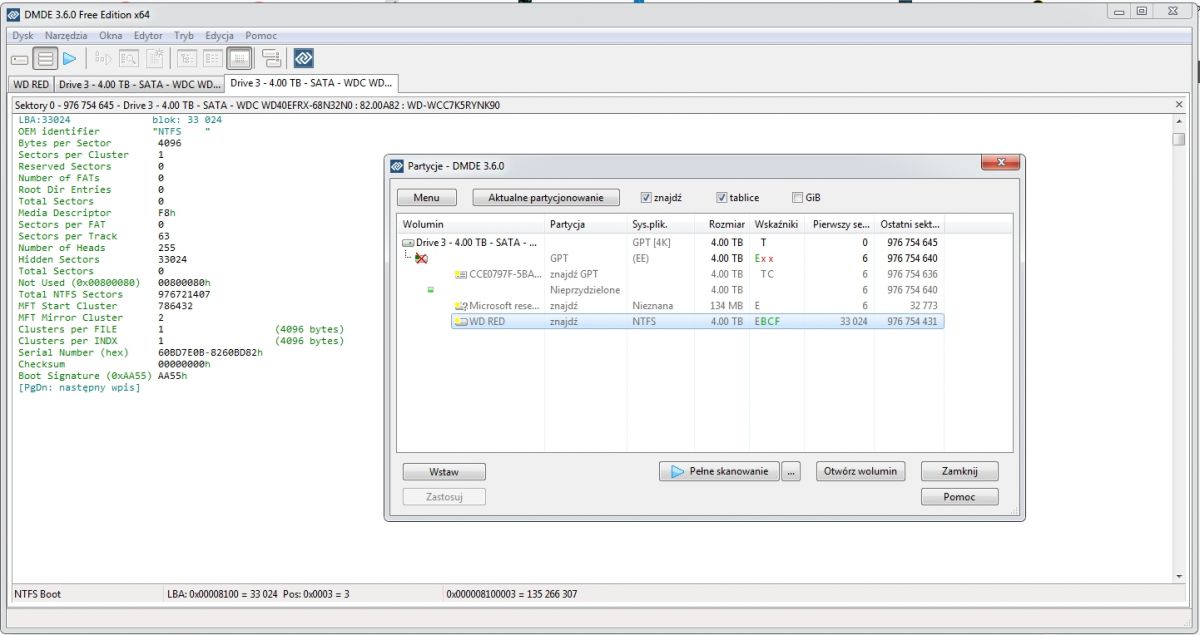The width and height of the screenshot is (1200, 635).
Task: Click the Nieprzydzielone partition cell
Action: point(585,290)
